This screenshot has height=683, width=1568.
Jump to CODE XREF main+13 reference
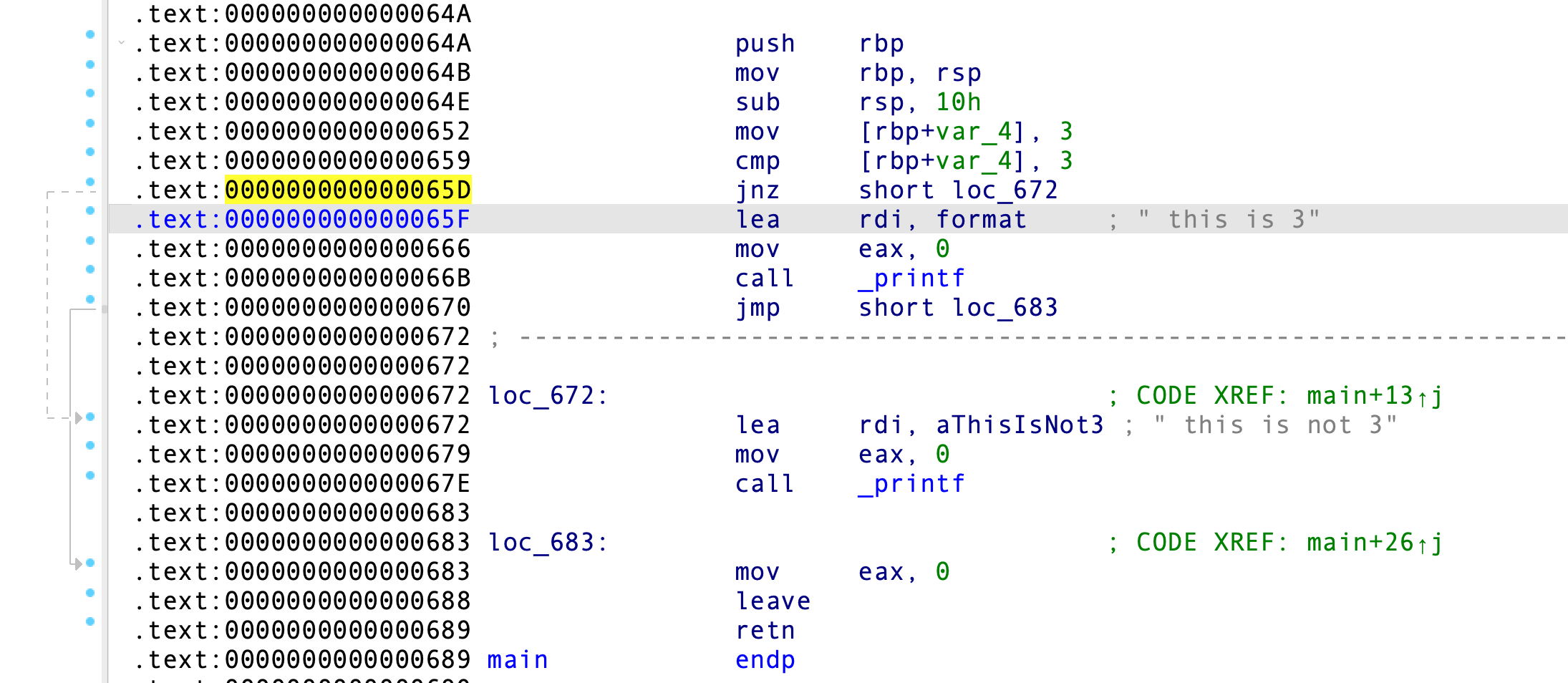pyautogui.click(x=1375, y=396)
